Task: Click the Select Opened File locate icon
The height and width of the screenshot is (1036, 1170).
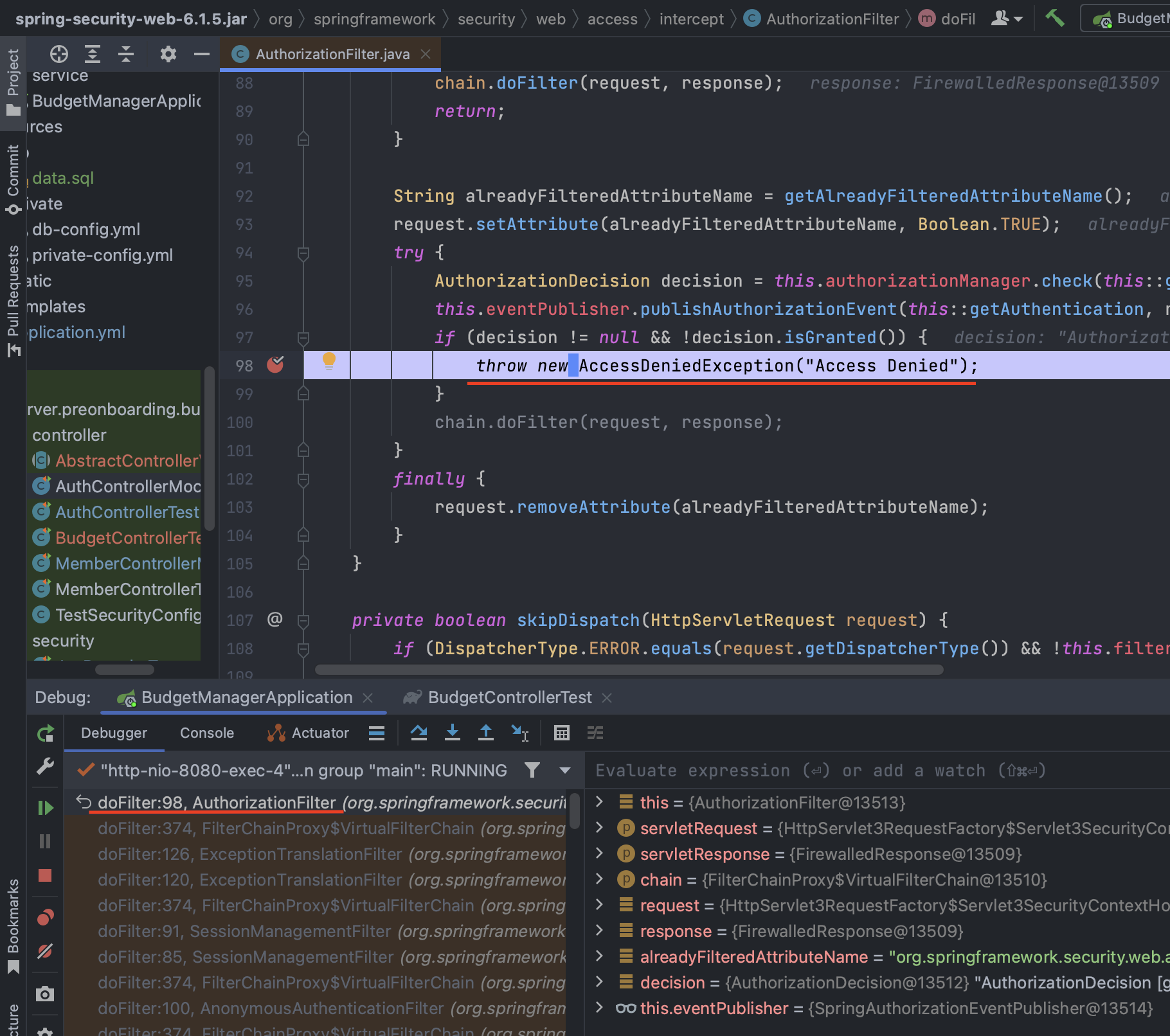Action: tap(59, 54)
